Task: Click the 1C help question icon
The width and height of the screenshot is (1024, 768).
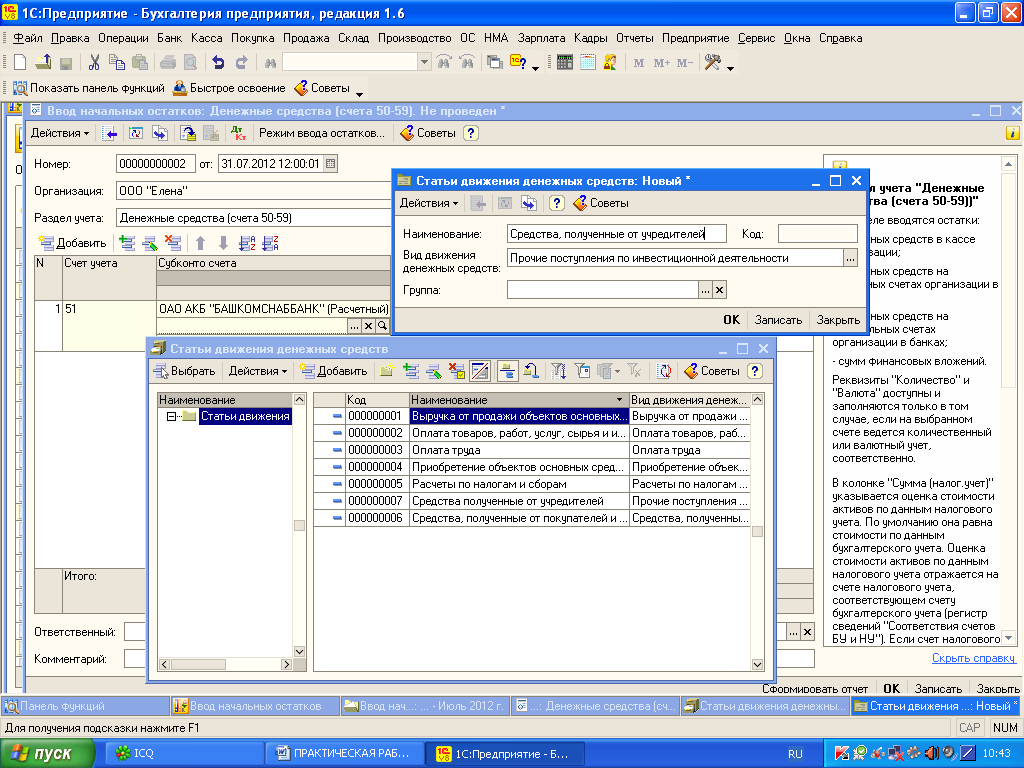Action: [518, 63]
